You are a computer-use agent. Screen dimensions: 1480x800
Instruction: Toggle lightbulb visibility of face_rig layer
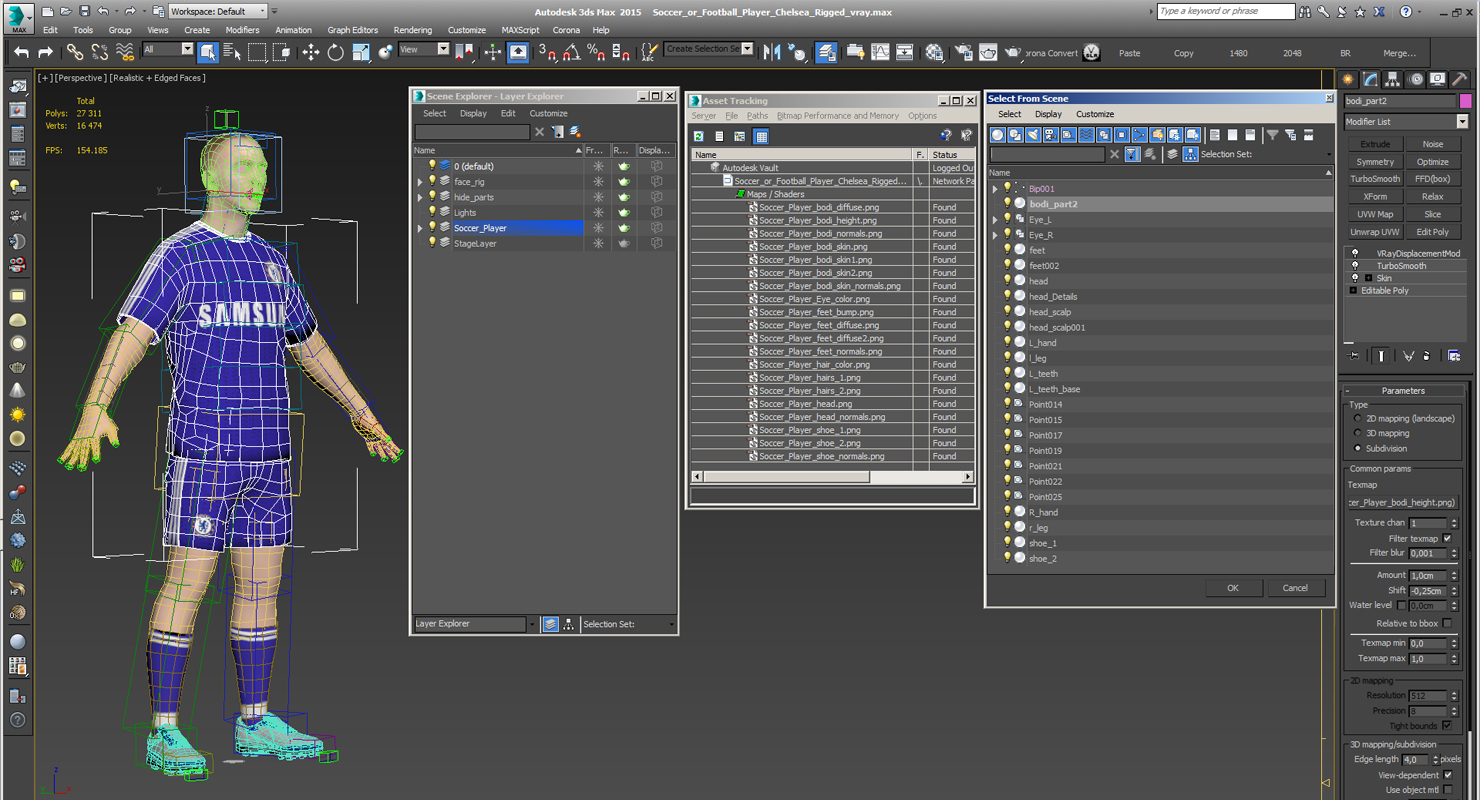(x=432, y=182)
